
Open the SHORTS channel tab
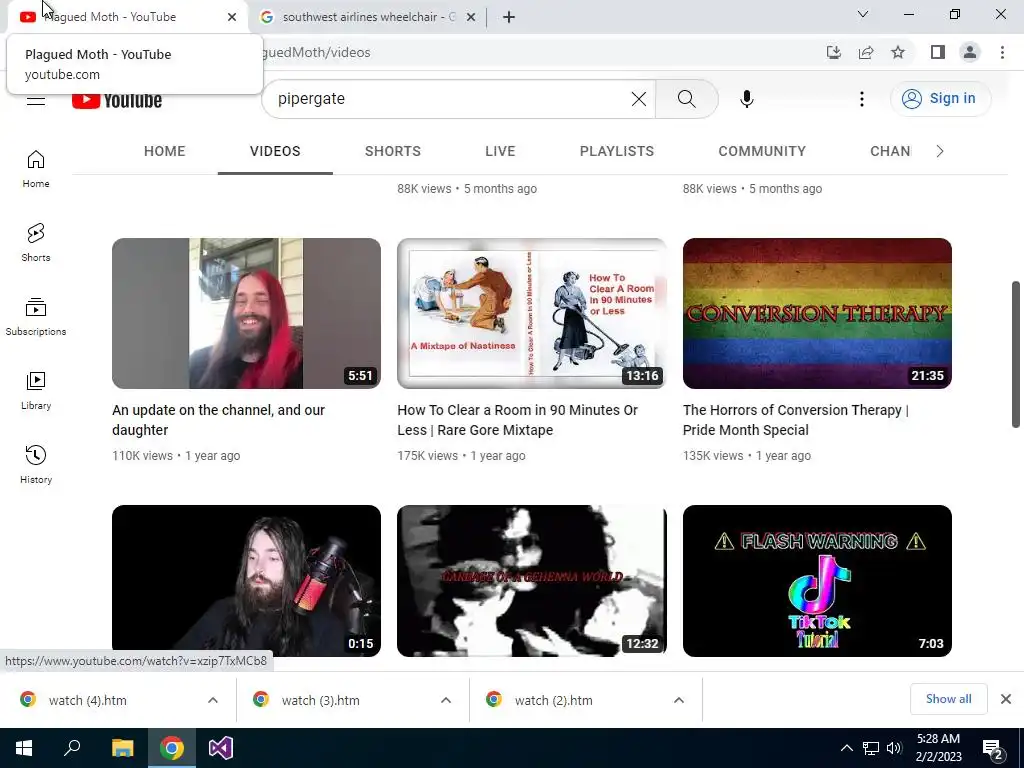392,151
